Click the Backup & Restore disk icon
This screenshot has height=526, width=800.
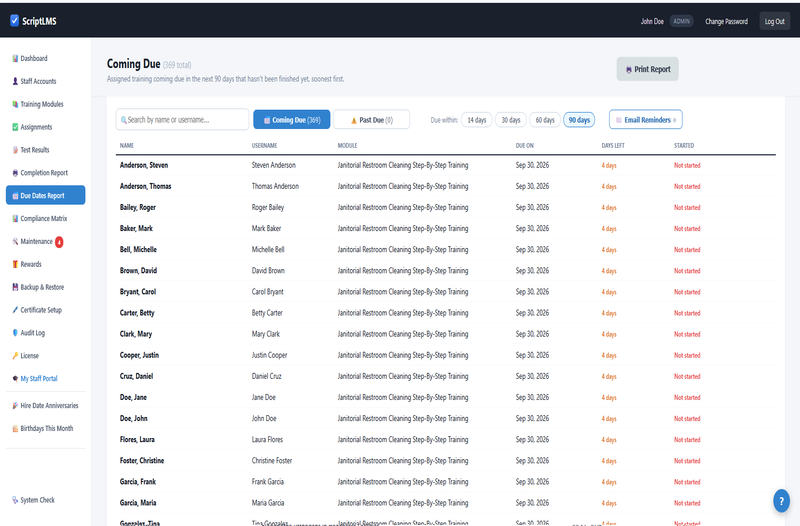(15, 287)
